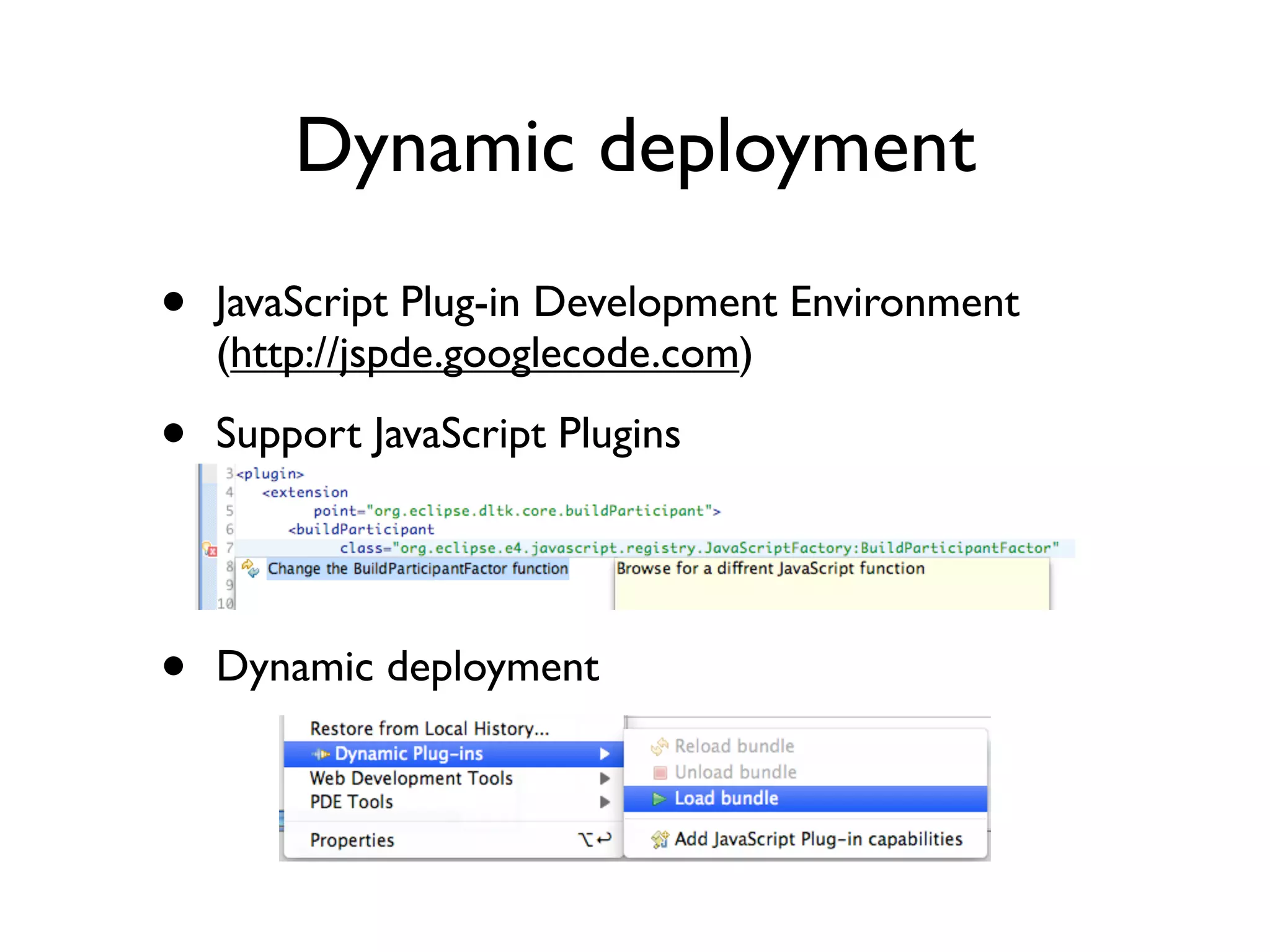Click the JavaScript Plug-in Development Environment text
The height and width of the screenshot is (952, 1270).
(617, 303)
